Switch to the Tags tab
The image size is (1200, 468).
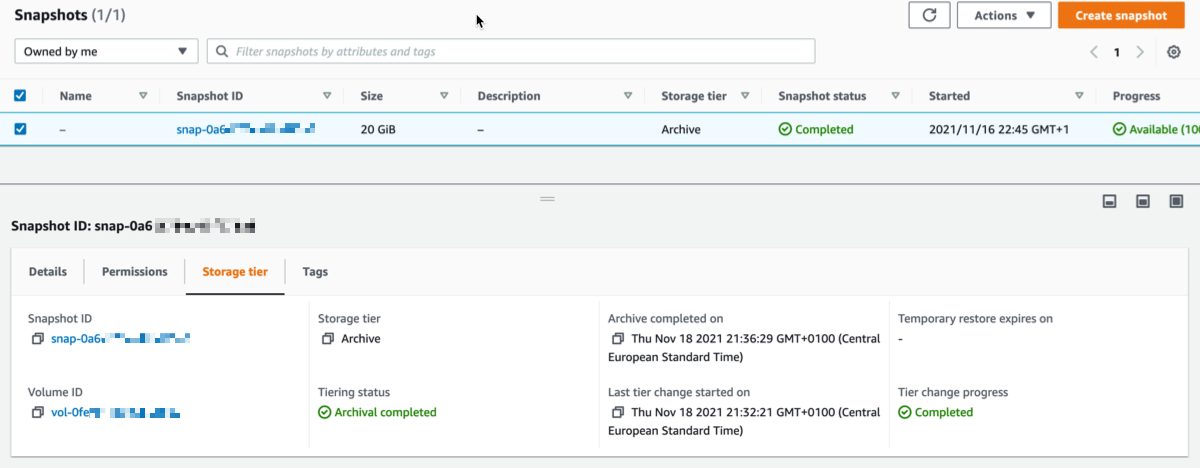click(x=315, y=272)
